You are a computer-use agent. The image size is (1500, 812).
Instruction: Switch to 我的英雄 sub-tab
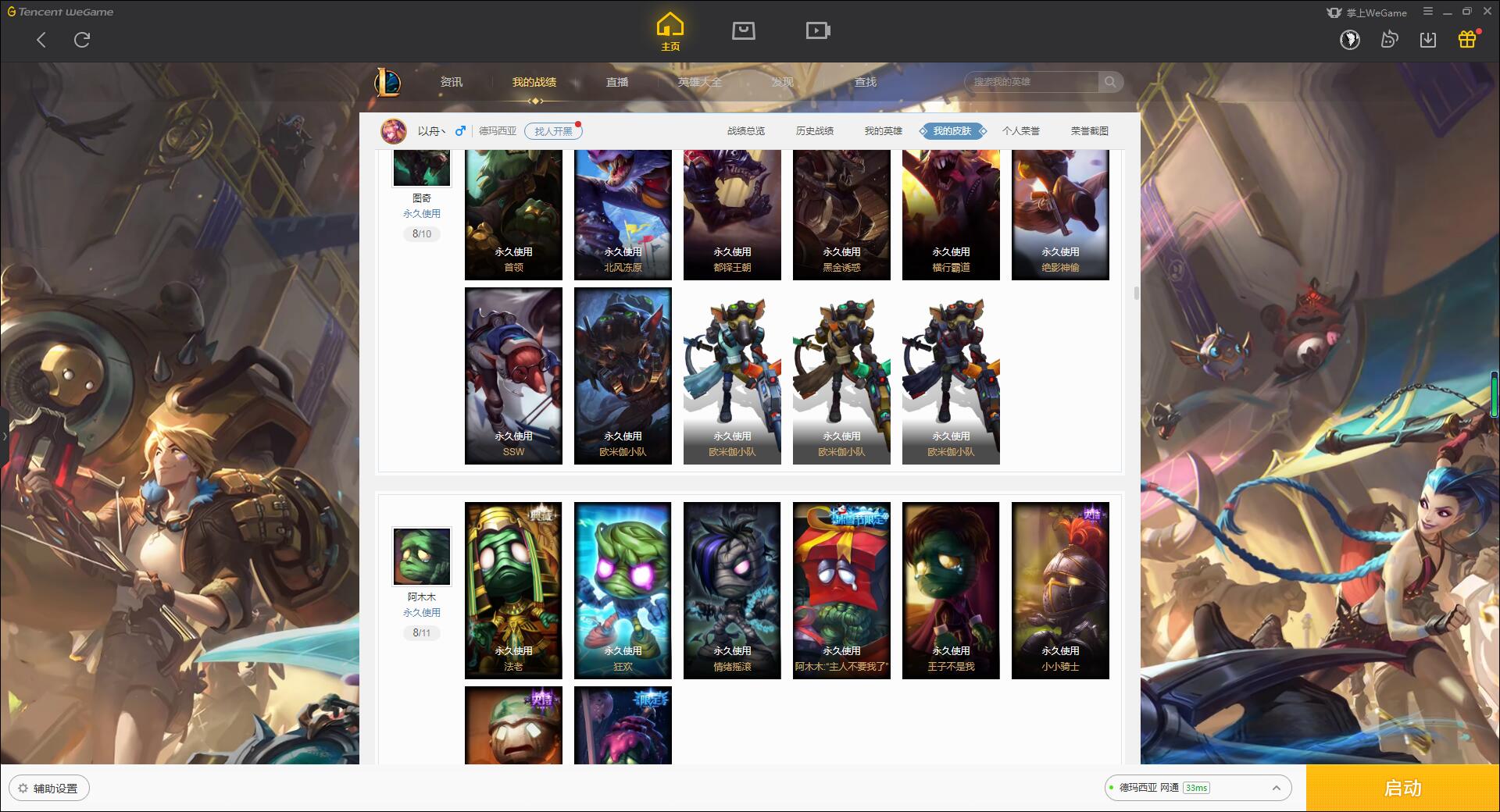click(x=884, y=131)
